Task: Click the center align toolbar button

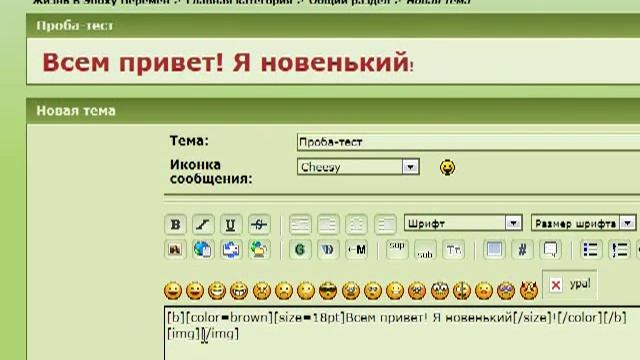Action: click(356, 224)
